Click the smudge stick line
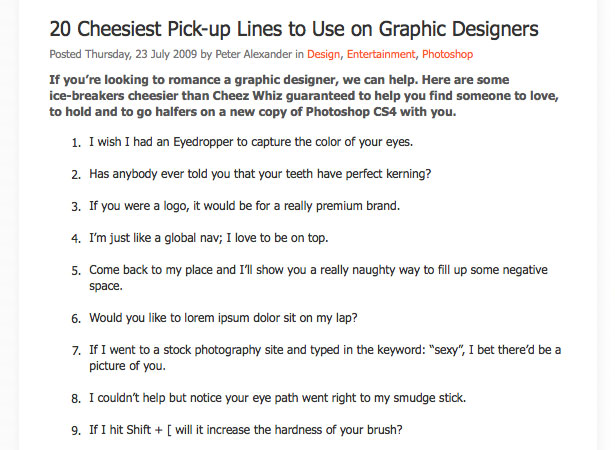 277,398
